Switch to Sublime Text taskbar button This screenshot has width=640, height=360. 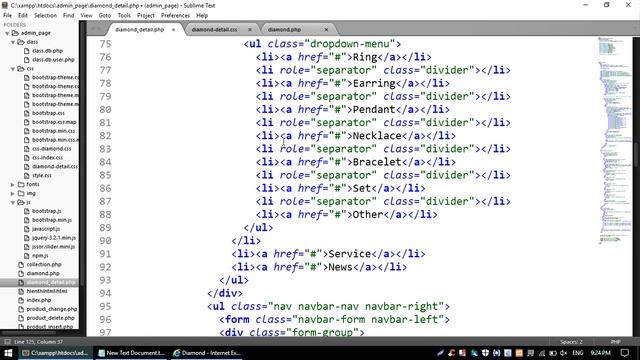pyautogui.click(x=55, y=353)
